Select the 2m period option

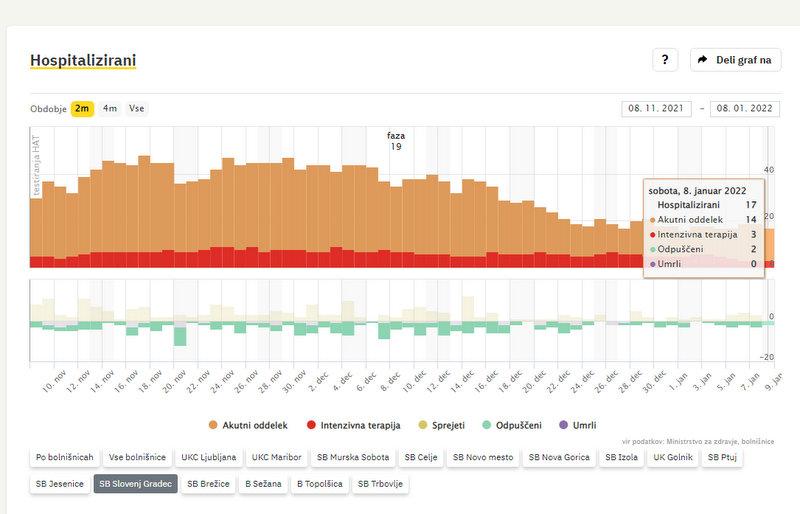[x=82, y=108]
